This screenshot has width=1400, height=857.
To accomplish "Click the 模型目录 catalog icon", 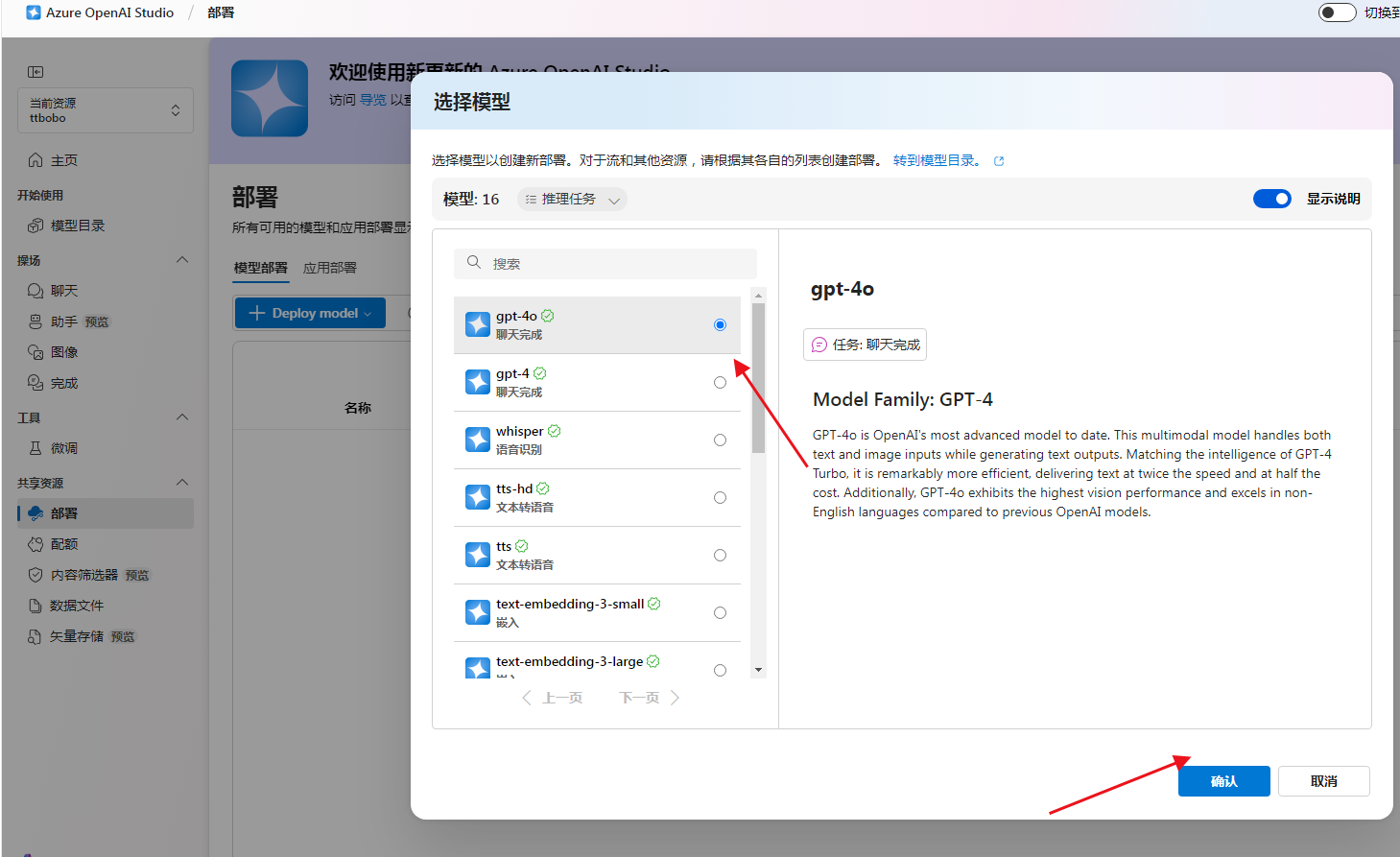I will (x=36, y=226).
